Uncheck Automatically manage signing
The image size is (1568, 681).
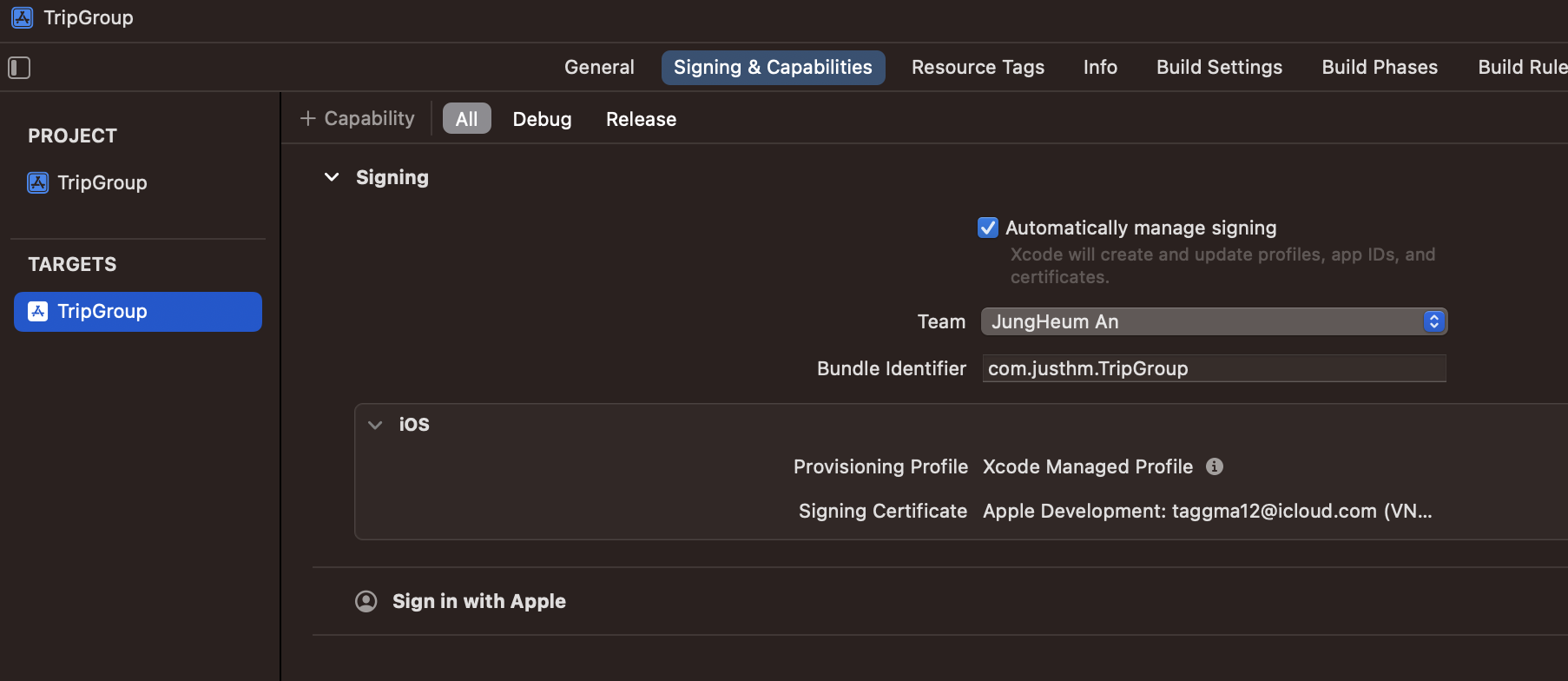(x=988, y=228)
